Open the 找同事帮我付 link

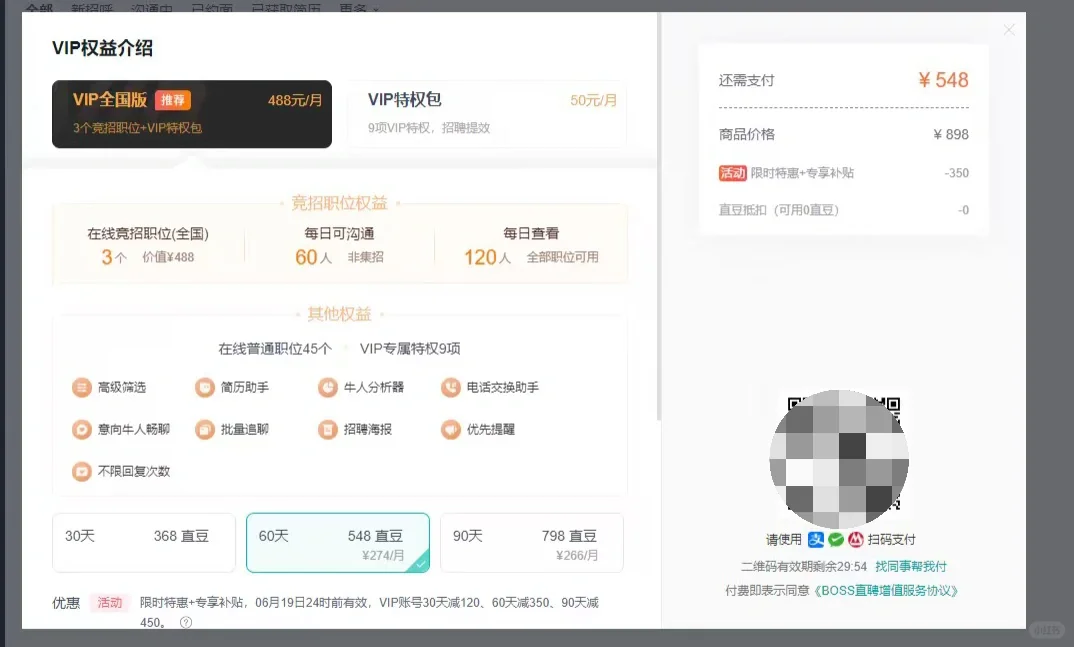(x=911, y=566)
